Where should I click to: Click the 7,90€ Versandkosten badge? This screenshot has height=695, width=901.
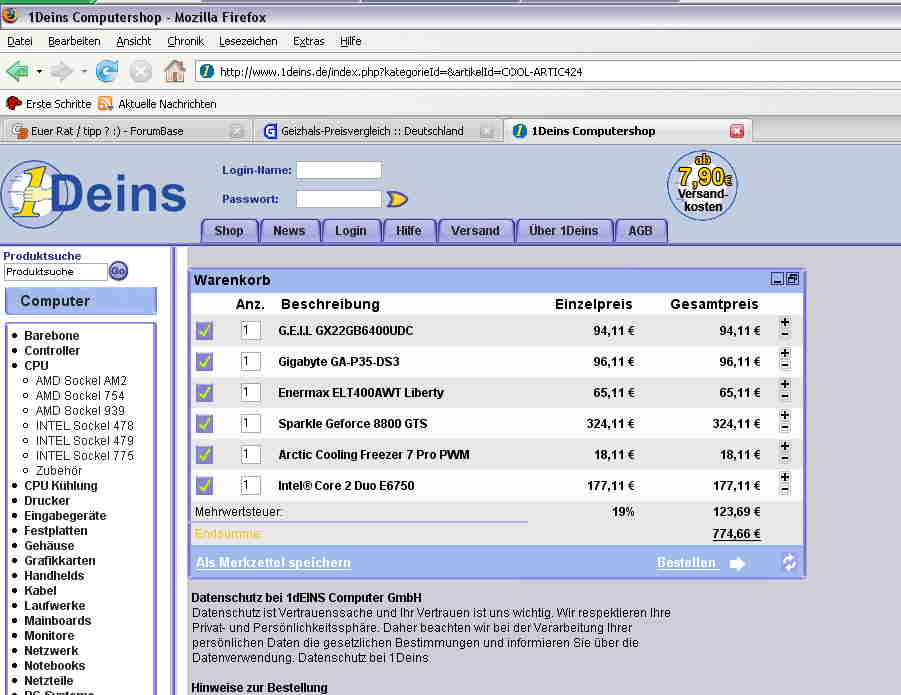click(702, 185)
